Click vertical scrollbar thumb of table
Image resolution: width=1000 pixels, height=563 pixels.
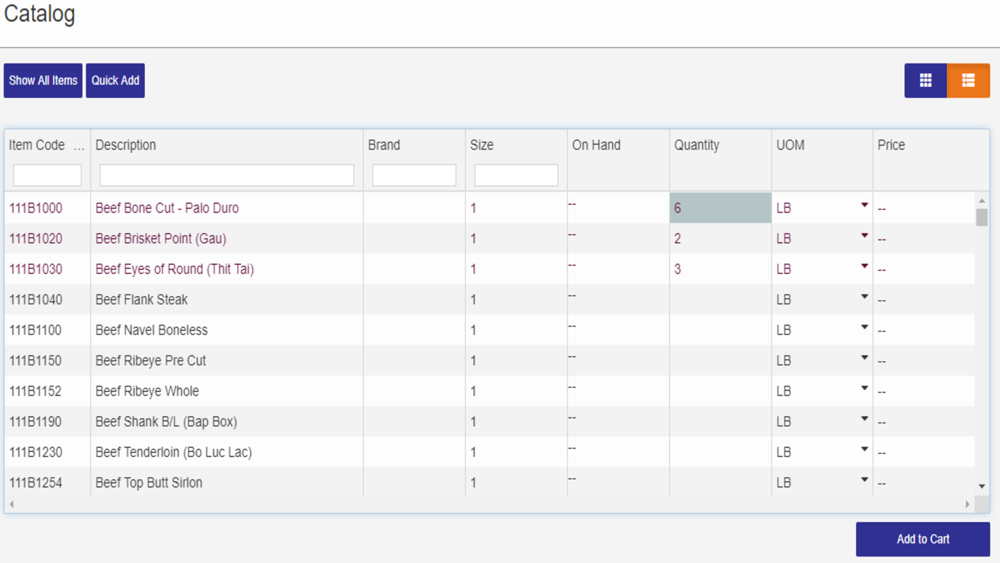point(982,217)
